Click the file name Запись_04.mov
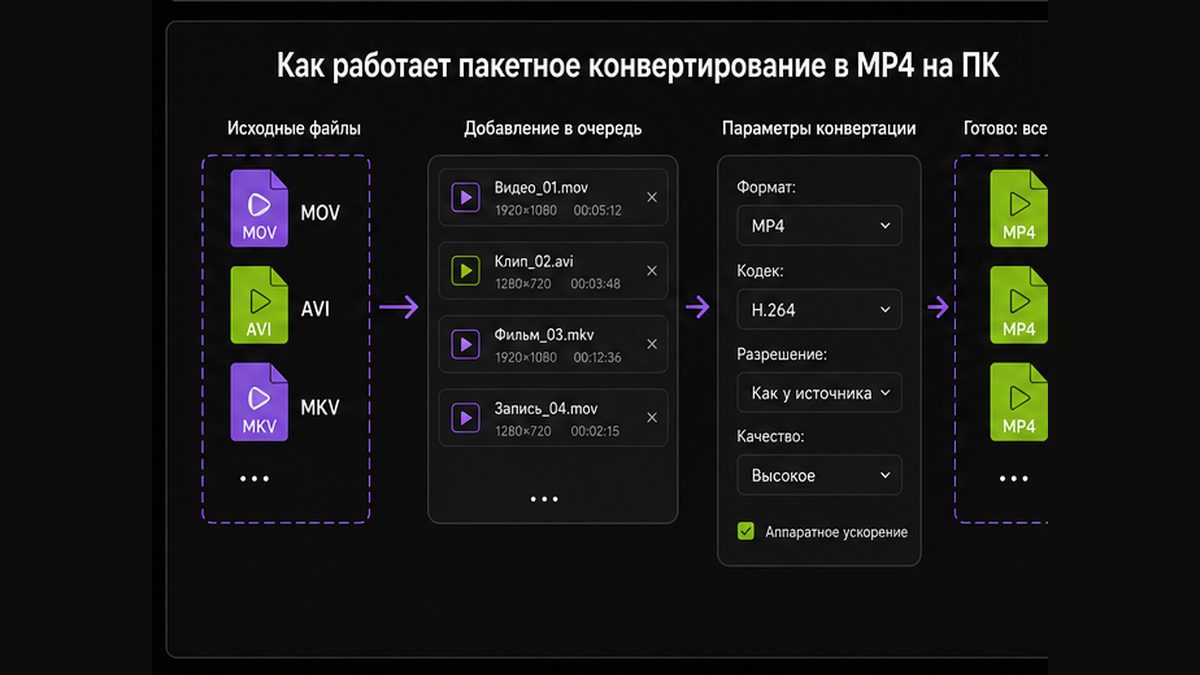This screenshot has width=1200, height=675. [546, 409]
